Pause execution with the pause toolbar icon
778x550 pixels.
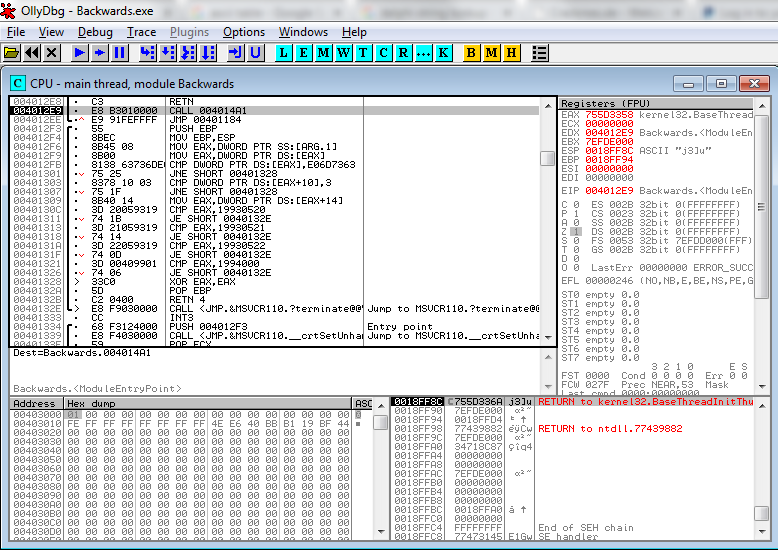pos(120,52)
